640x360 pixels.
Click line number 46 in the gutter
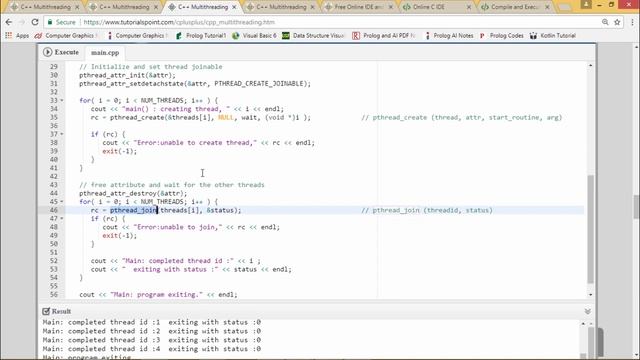pos(53,210)
